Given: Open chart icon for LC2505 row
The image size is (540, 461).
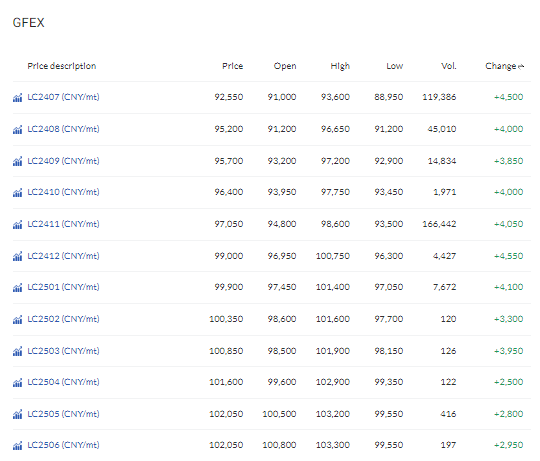Looking at the screenshot, I should point(18,415).
